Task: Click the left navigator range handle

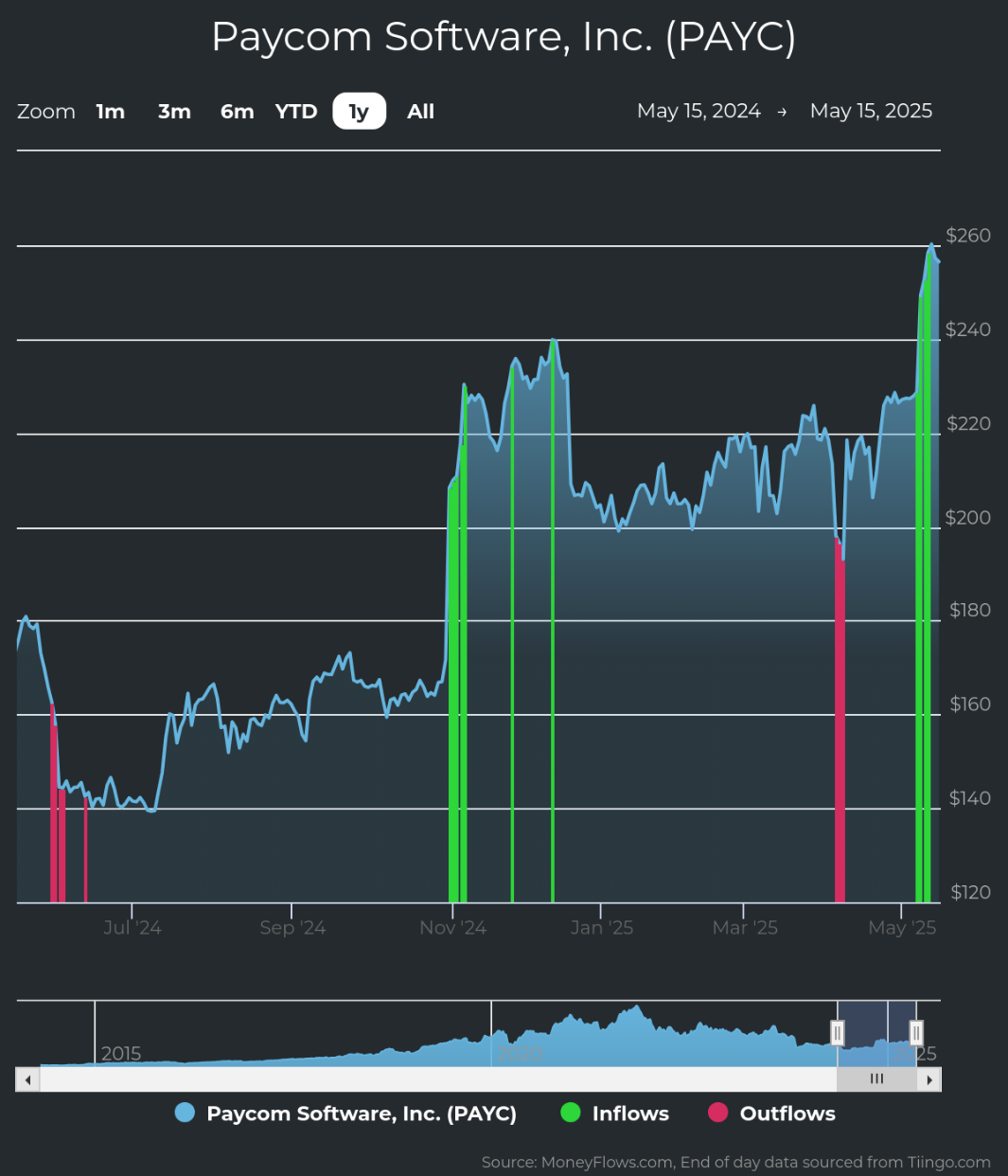Action: (x=838, y=1032)
